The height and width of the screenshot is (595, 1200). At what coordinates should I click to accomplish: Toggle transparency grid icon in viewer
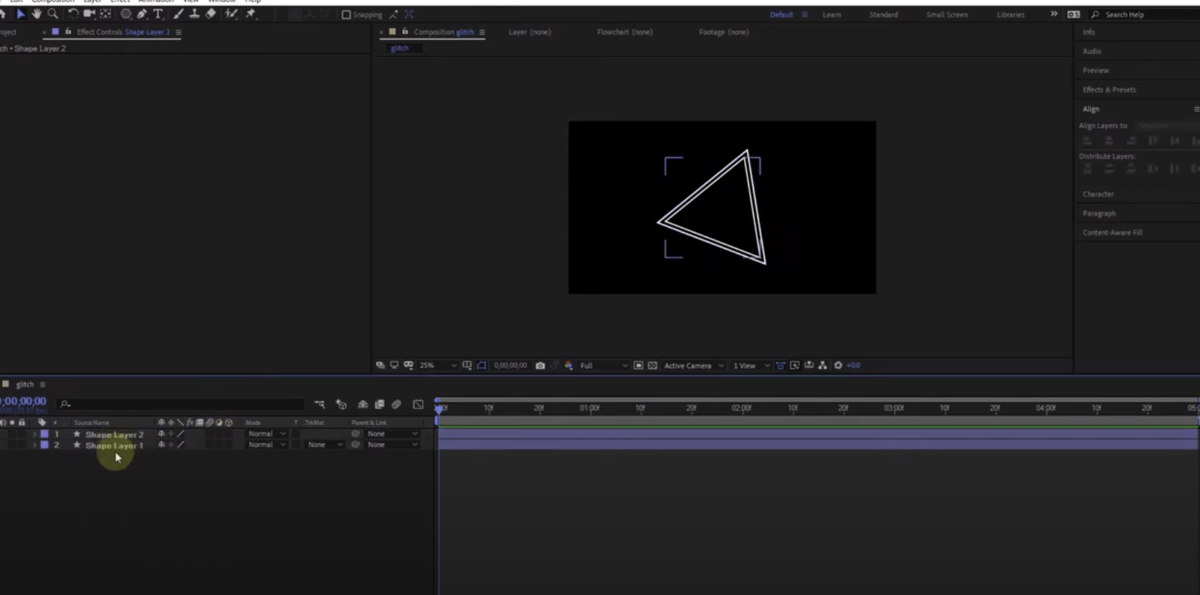pos(652,365)
